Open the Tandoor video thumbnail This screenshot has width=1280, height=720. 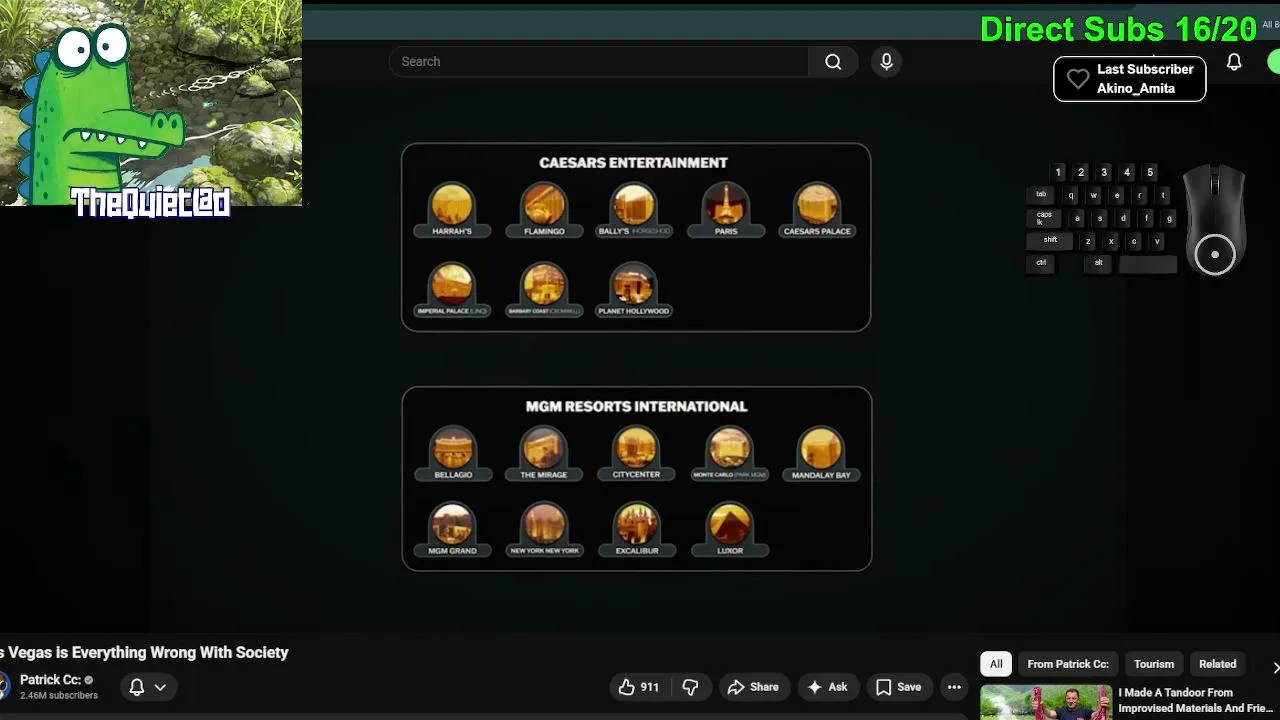click(x=1046, y=702)
